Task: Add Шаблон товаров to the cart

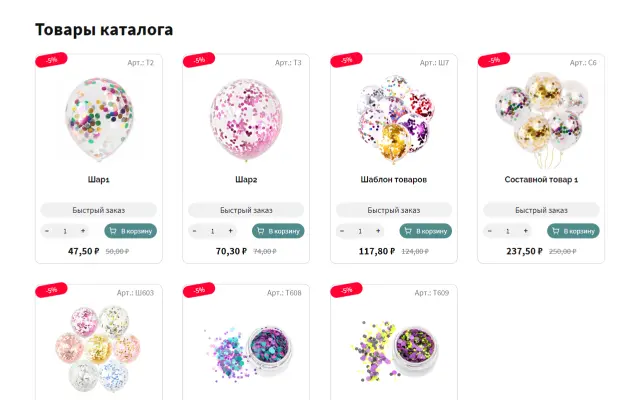Action: [x=425, y=231]
